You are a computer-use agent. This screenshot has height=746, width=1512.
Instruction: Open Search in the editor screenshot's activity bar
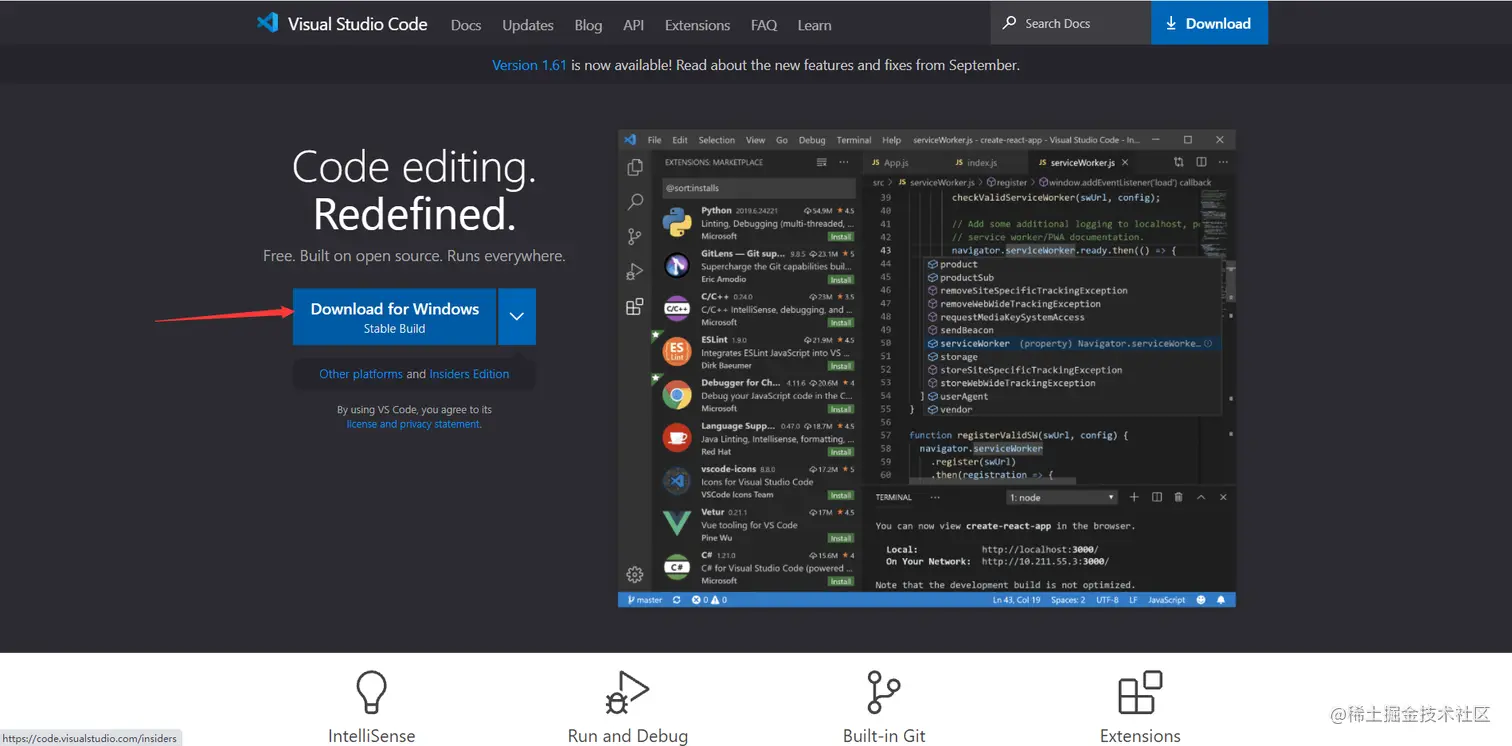click(x=634, y=202)
